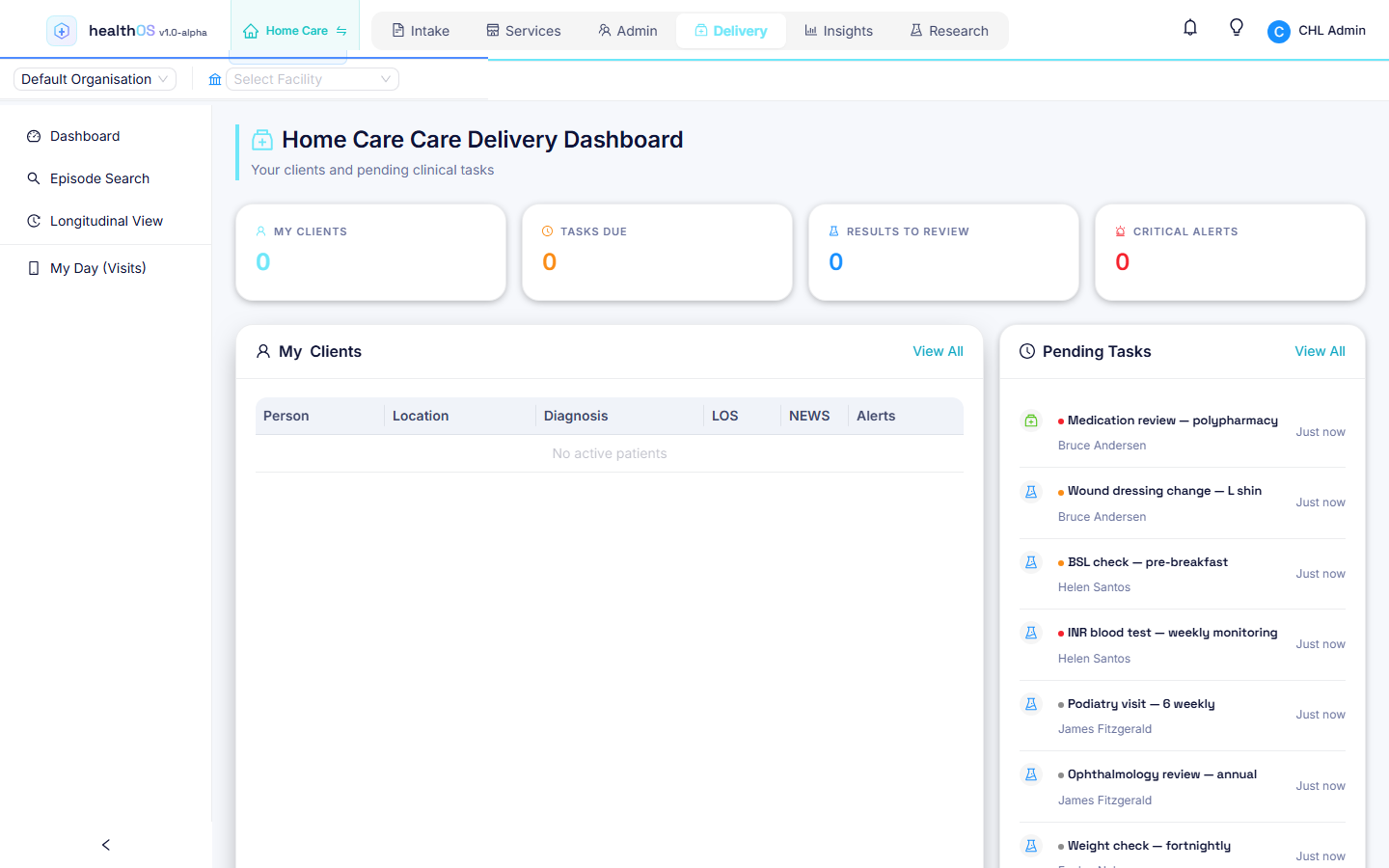Go to the Insights tab
Image resolution: width=1389 pixels, height=868 pixels.
tap(838, 31)
